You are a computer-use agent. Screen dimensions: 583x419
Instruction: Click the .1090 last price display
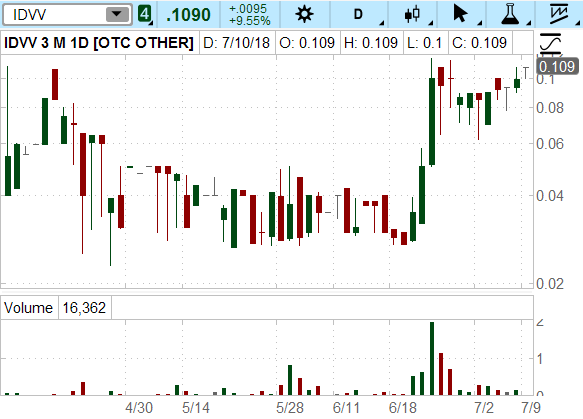189,15
